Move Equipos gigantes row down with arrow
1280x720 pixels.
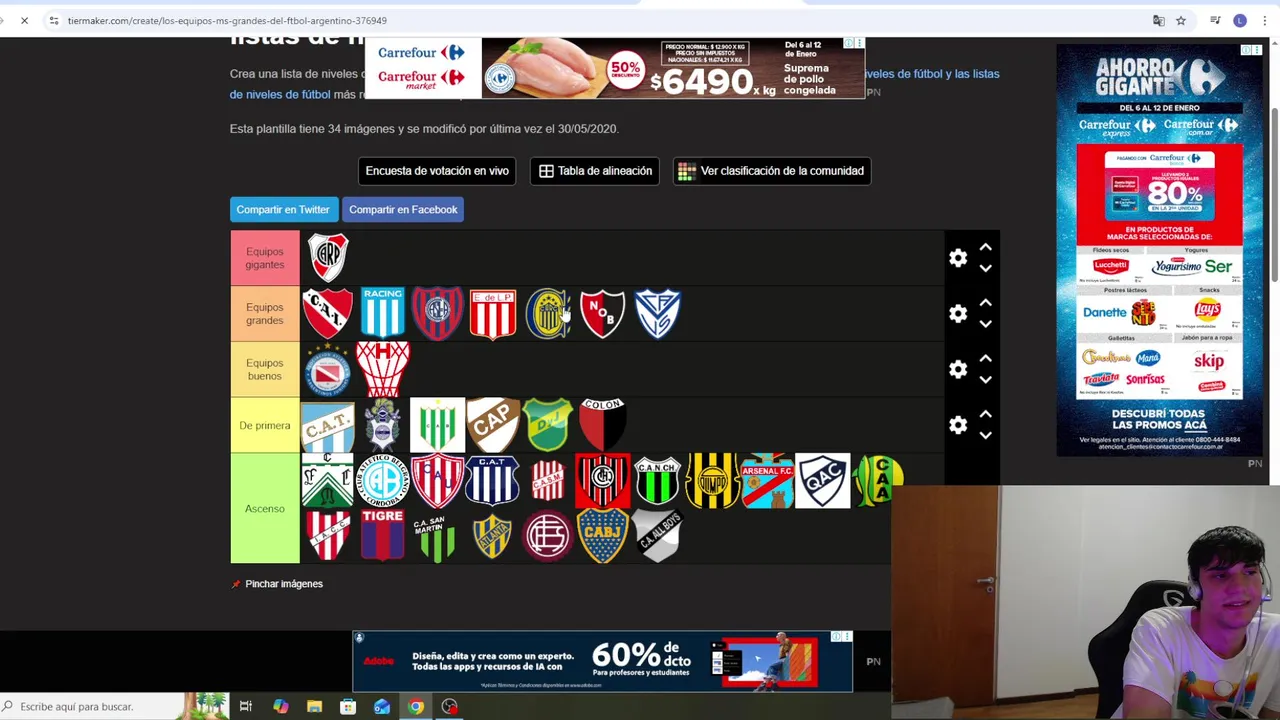coord(985,268)
